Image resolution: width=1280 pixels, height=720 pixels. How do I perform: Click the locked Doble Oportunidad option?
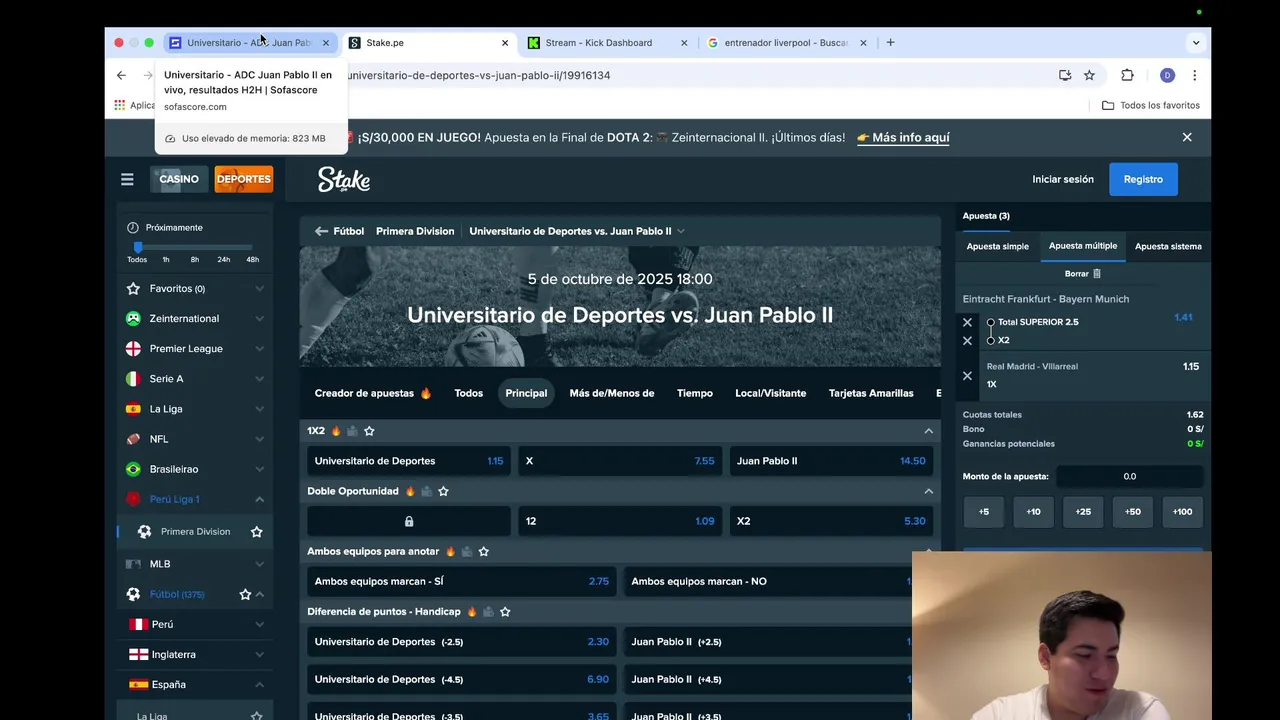408,521
